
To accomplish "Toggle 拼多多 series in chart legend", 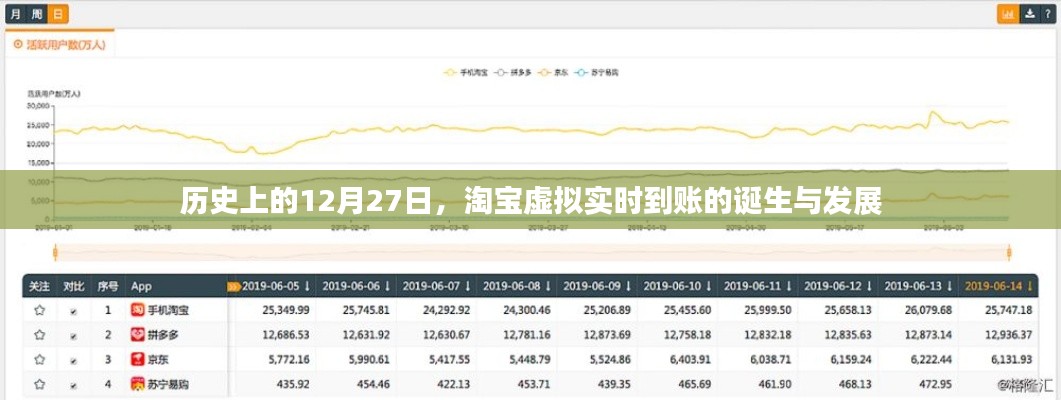I will coord(514,71).
